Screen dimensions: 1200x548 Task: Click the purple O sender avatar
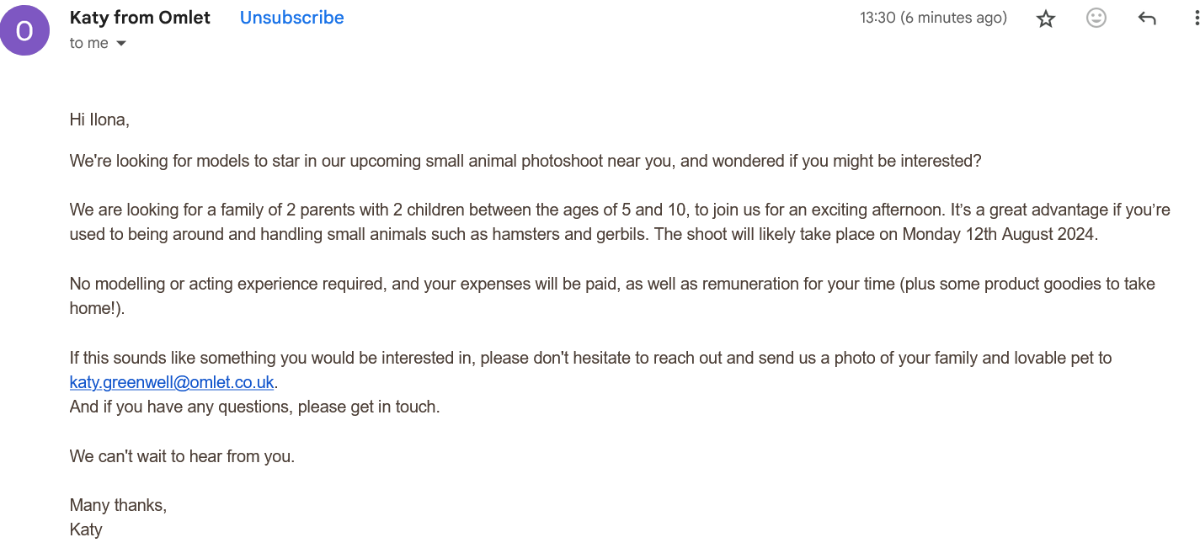coord(24,31)
